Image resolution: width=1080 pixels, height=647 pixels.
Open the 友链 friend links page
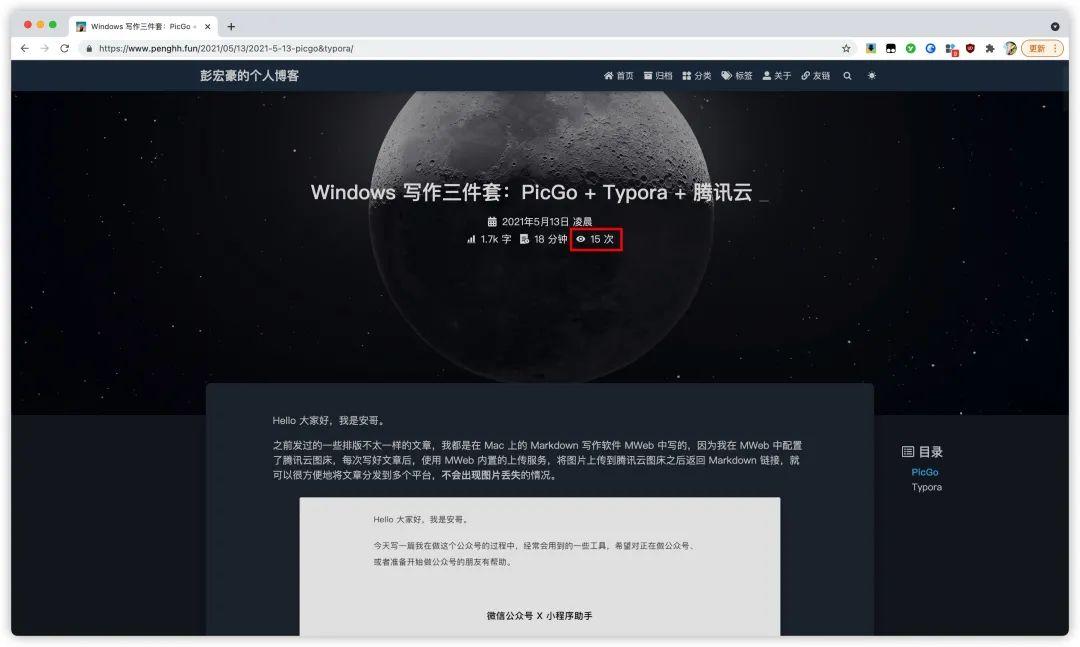pos(816,76)
